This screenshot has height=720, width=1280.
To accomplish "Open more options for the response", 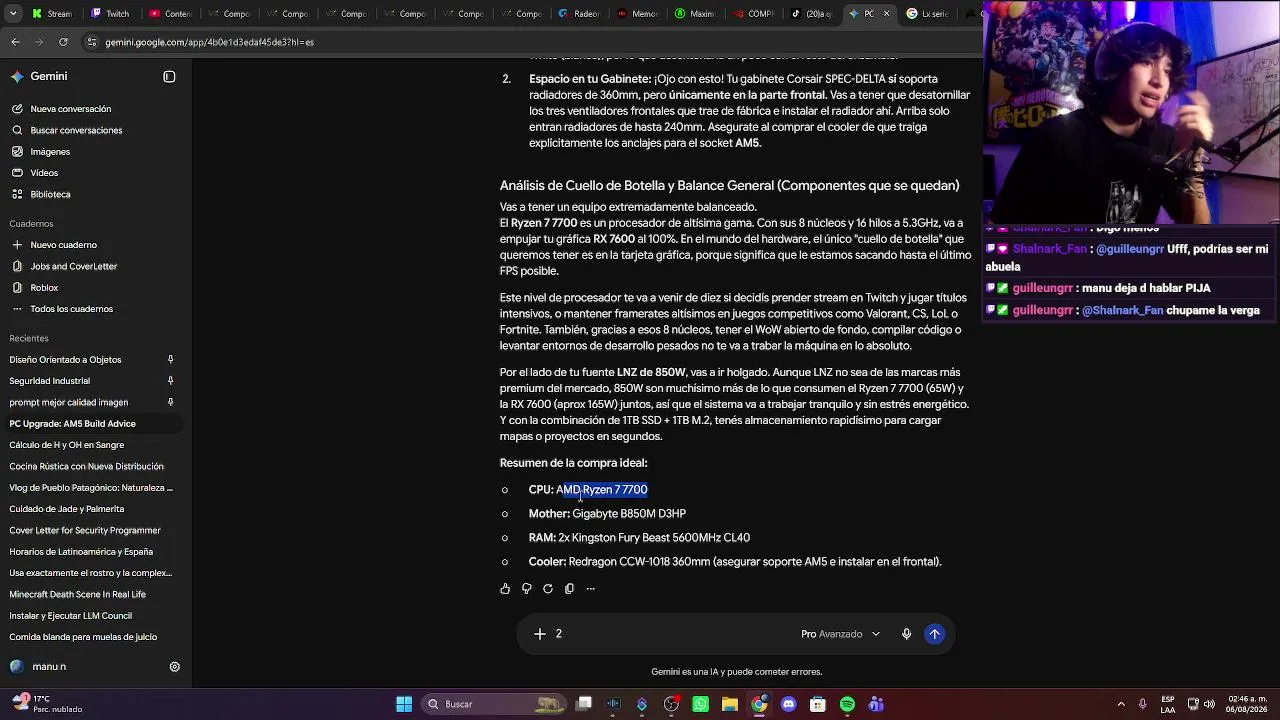I will pyautogui.click(x=591, y=589).
